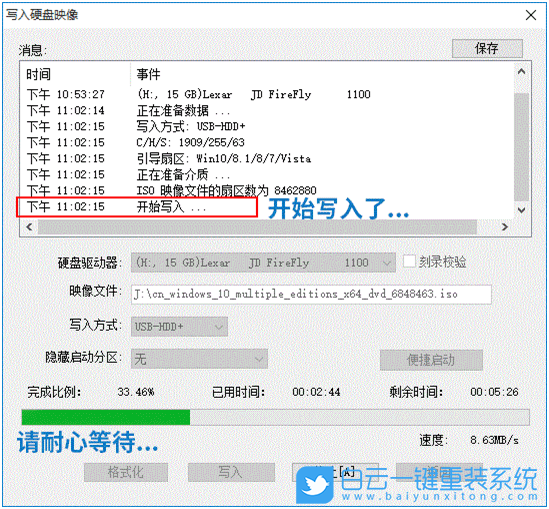This screenshot has width=549, height=509.
Task: Close the 写入硬盘映像 dialog
Action: click(531, 15)
